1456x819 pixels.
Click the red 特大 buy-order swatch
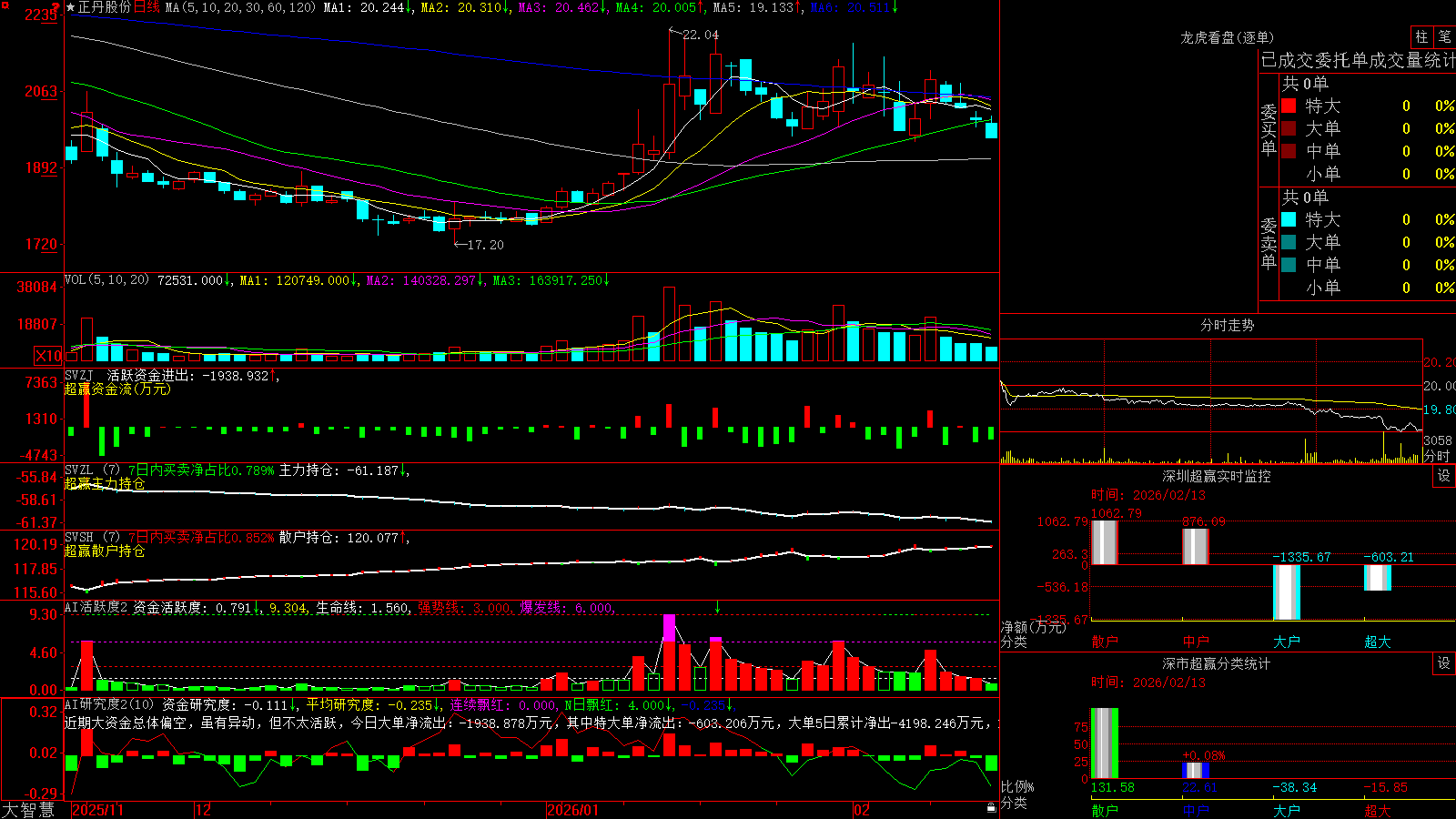pyautogui.click(x=1289, y=106)
